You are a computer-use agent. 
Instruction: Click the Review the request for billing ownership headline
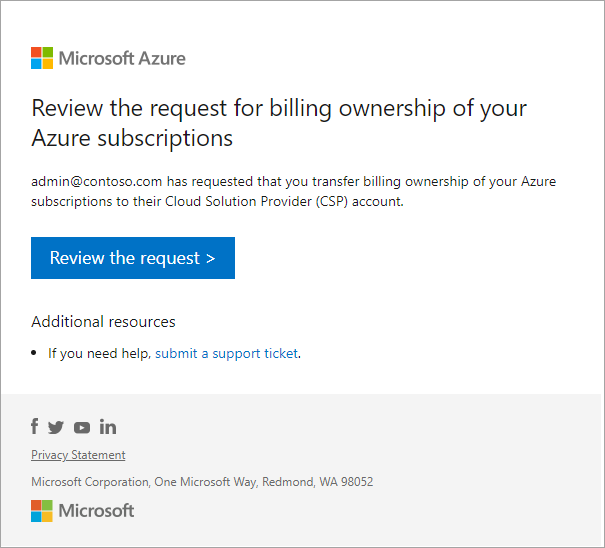pos(279,123)
